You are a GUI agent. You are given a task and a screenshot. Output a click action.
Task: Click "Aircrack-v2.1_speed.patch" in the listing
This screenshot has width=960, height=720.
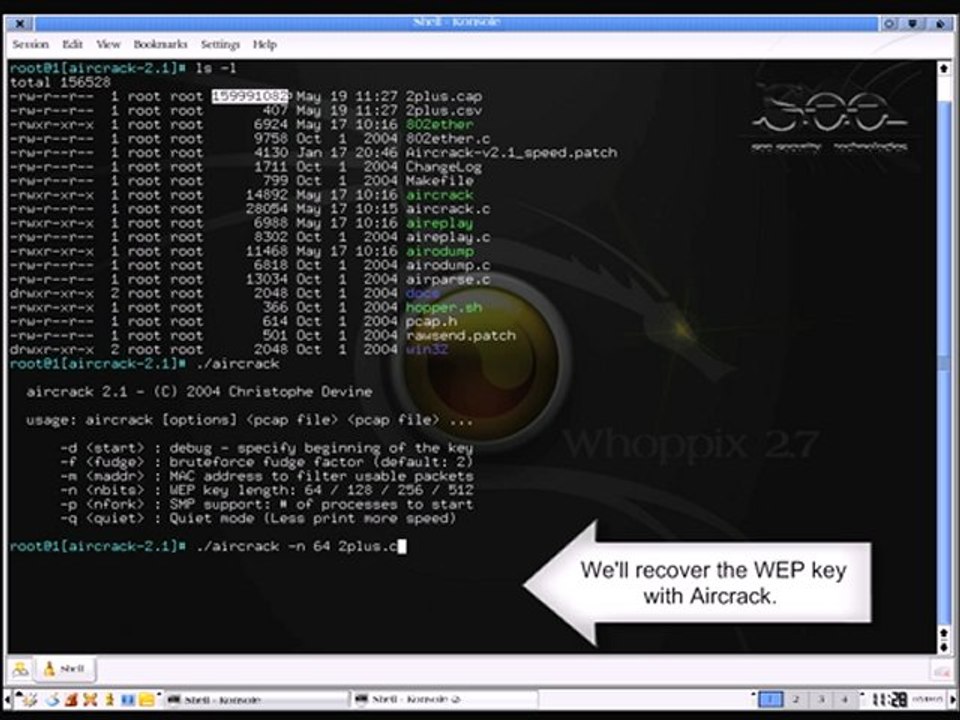pyautogui.click(x=511, y=152)
